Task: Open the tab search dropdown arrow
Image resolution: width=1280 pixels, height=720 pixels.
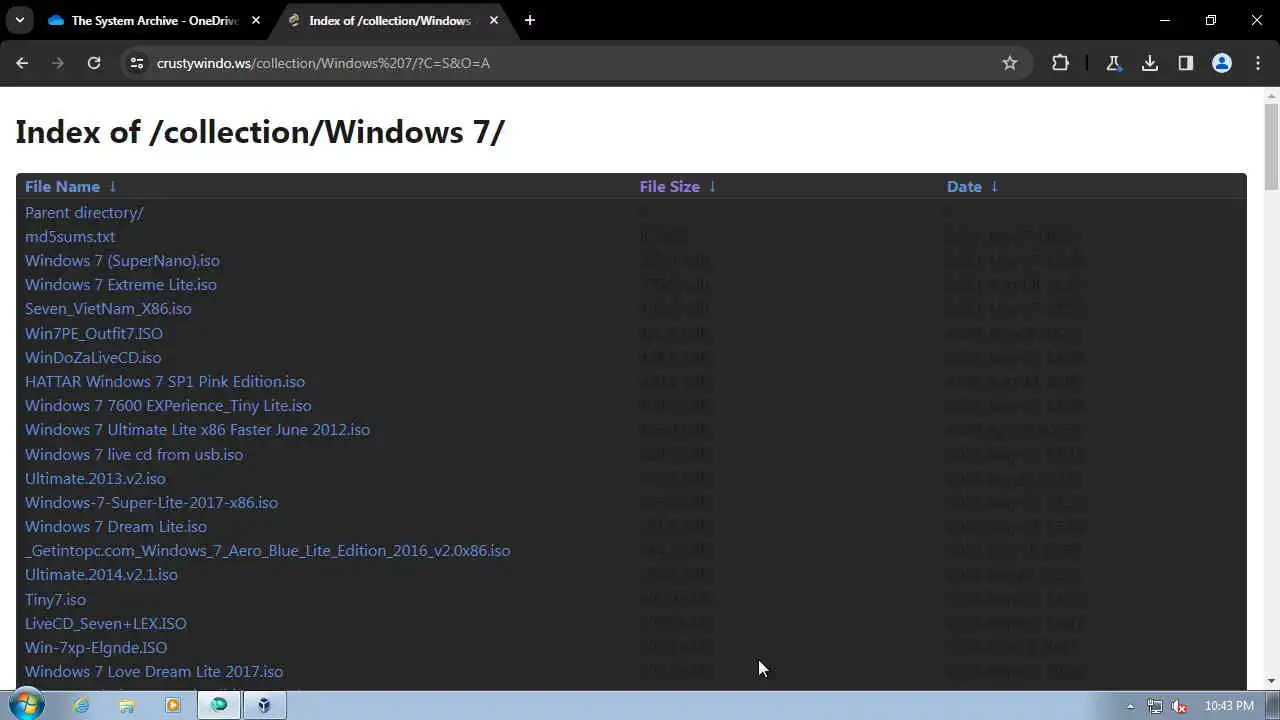Action: pyautogui.click(x=19, y=20)
